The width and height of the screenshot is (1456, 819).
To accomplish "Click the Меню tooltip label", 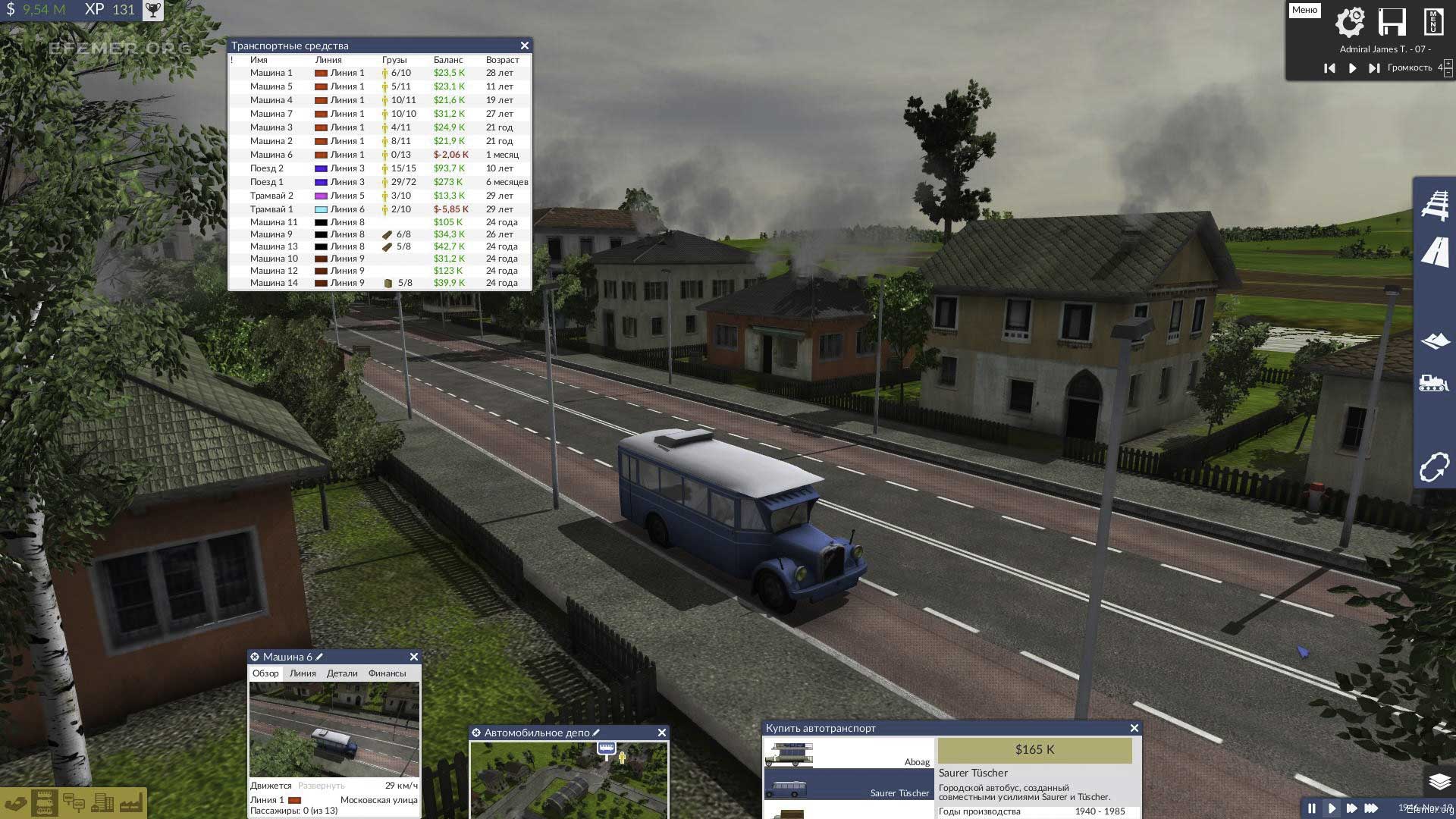I will coord(1304,10).
